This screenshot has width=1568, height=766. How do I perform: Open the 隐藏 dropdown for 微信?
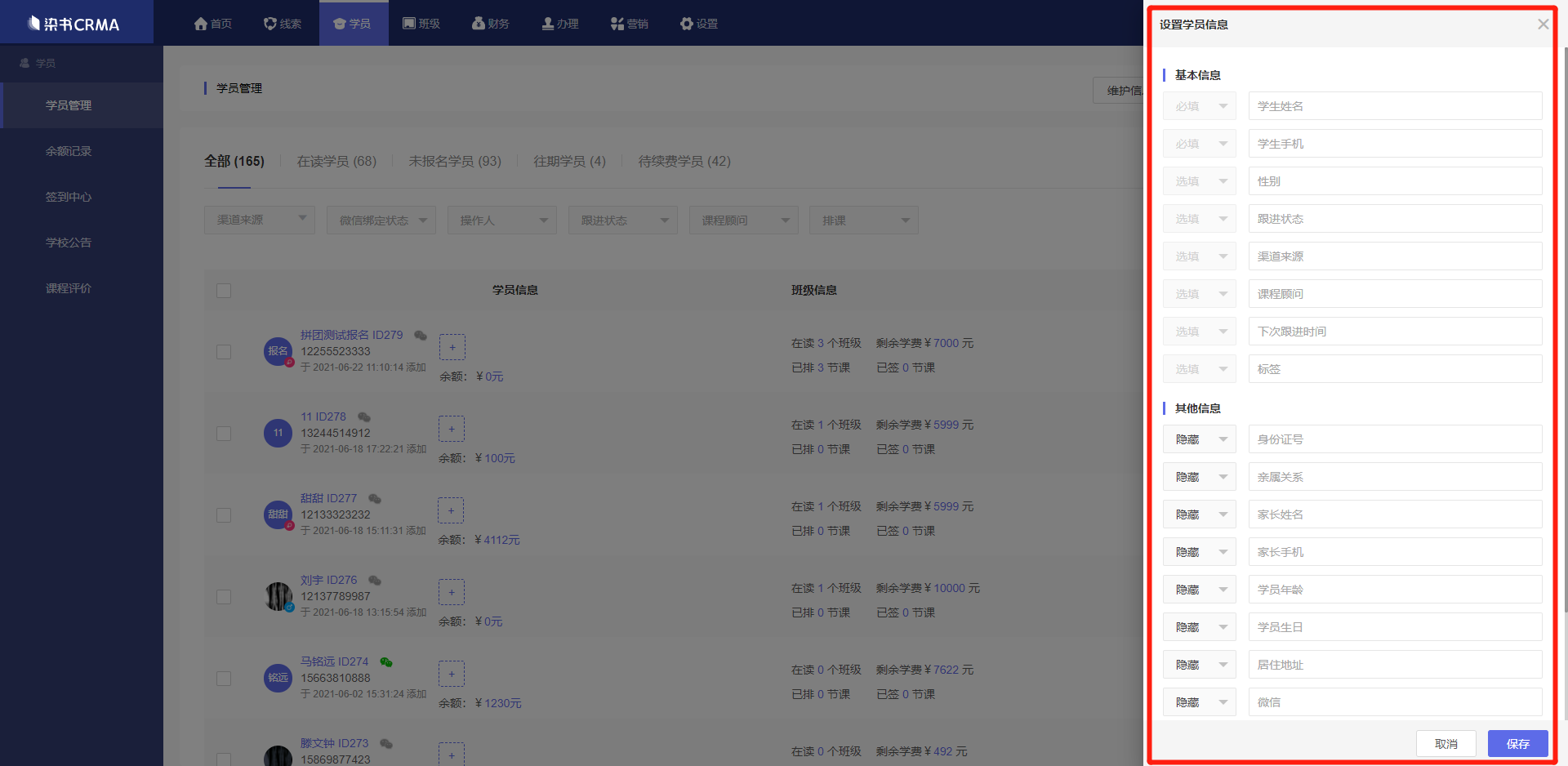tap(1200, 702)
